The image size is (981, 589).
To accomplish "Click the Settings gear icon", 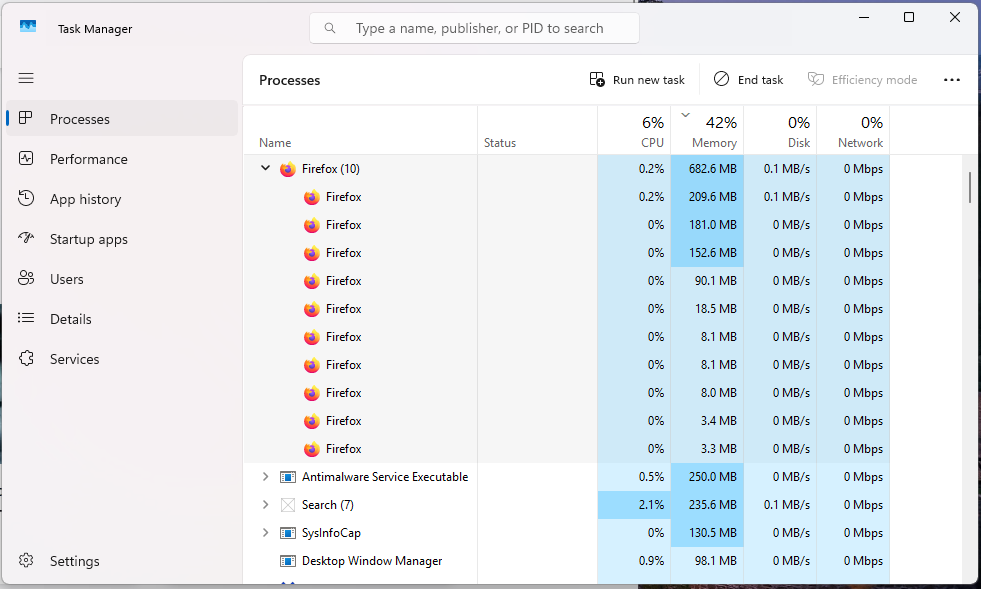I will 26,560.
